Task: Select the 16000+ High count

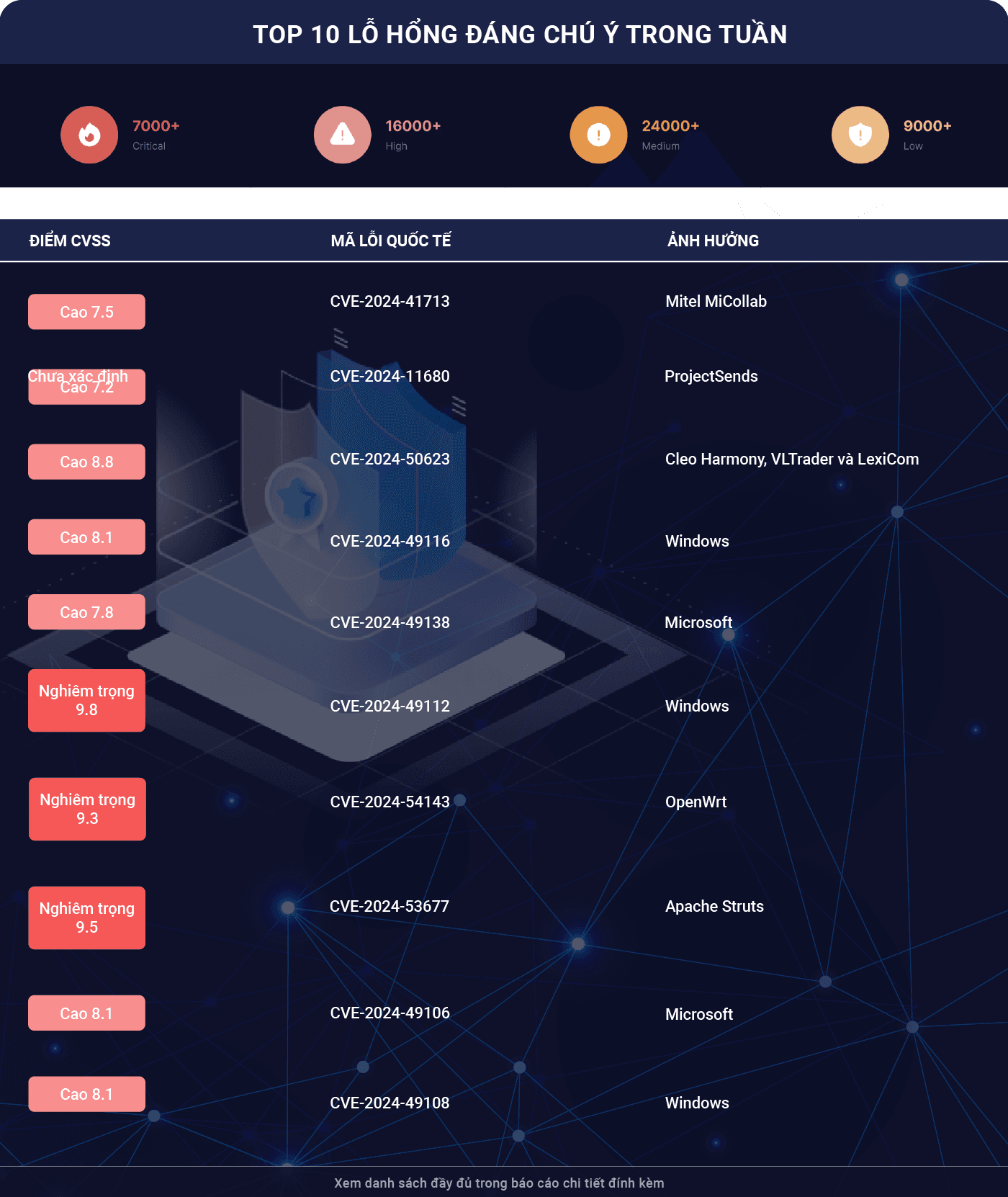Action: point(413,126)
